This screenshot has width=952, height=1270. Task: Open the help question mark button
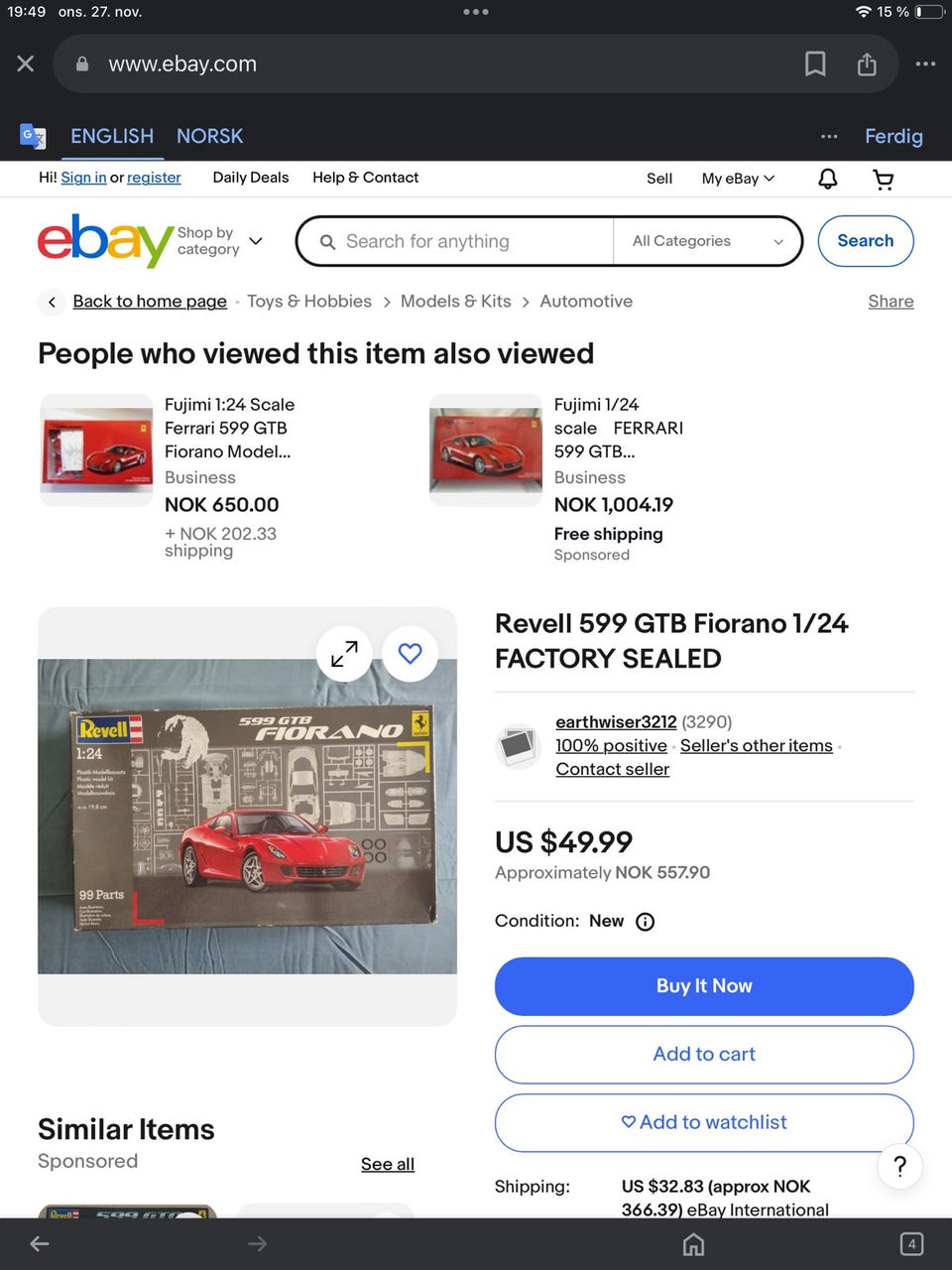pyautogui.click(x=899, y=1167)
